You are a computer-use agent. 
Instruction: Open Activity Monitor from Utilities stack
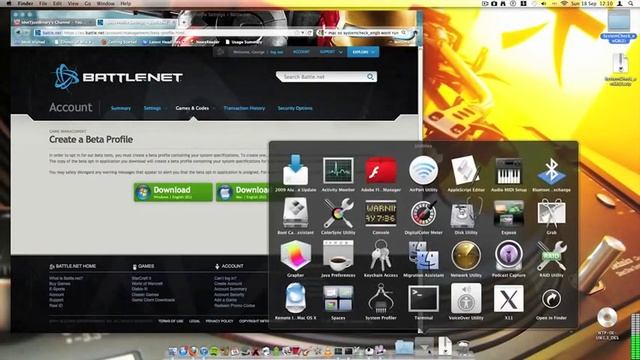point(338,171)
